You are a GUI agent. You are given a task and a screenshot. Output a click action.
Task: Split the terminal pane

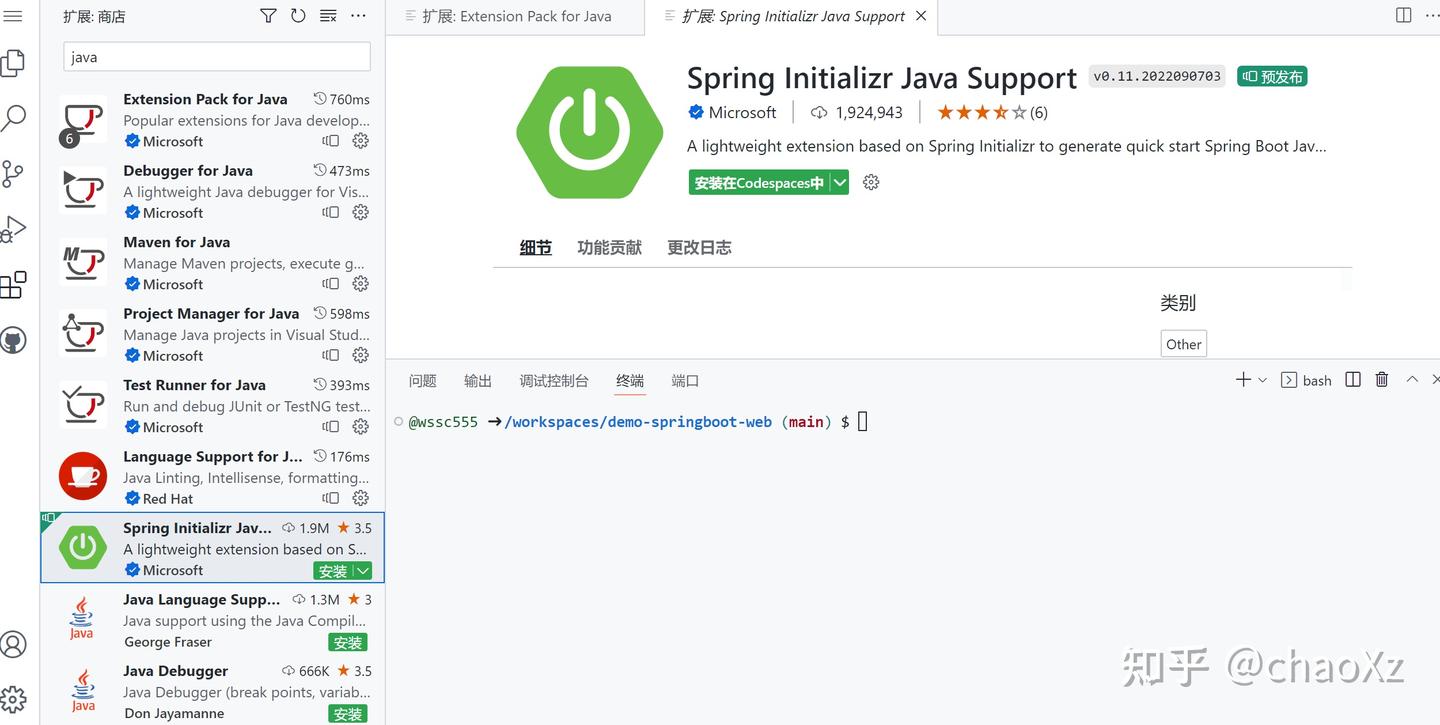1352,379
